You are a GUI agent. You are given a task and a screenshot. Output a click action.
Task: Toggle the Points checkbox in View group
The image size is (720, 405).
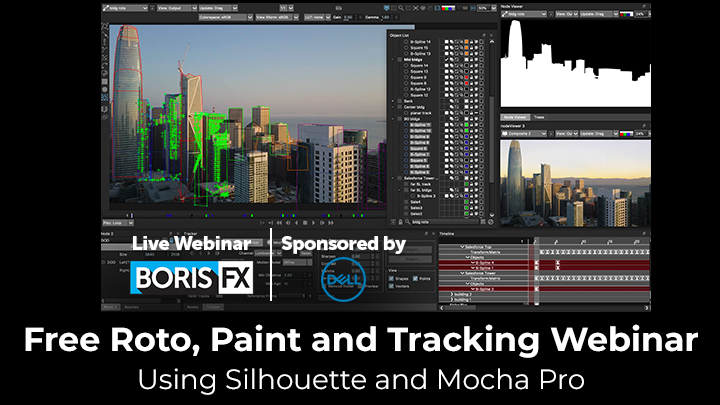coord(415,279)
